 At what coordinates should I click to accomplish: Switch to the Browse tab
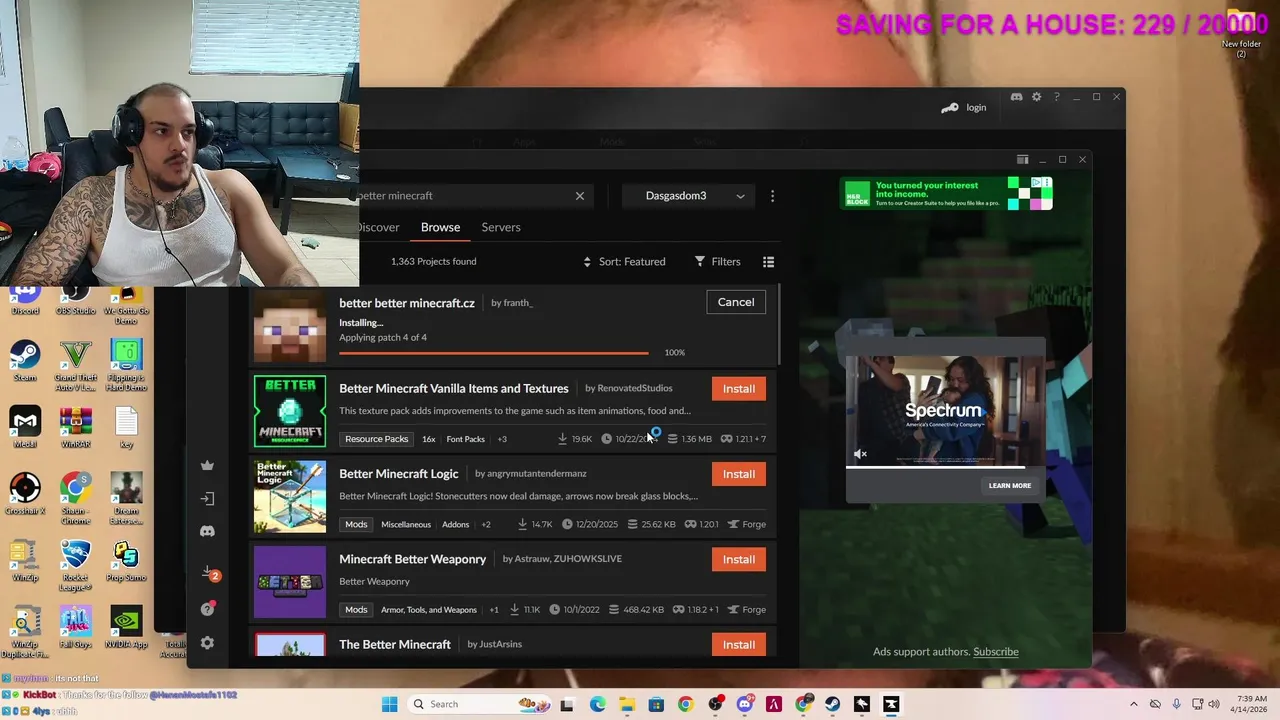tap(440, 227)
